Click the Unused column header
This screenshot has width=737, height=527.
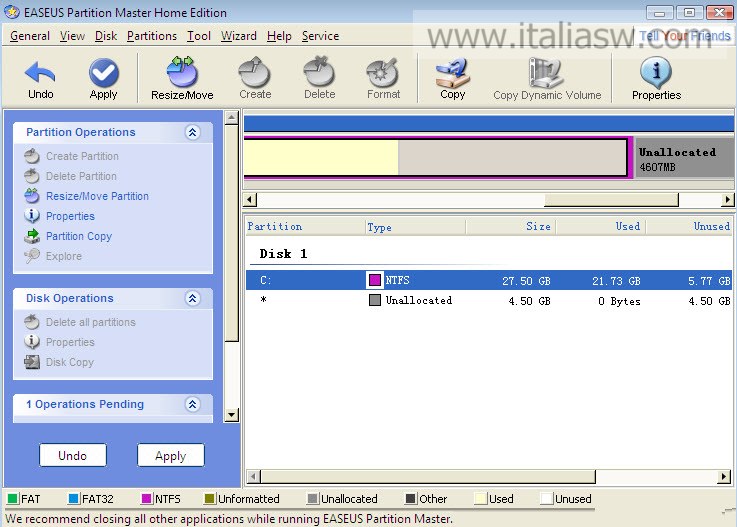tap(689, 227)
